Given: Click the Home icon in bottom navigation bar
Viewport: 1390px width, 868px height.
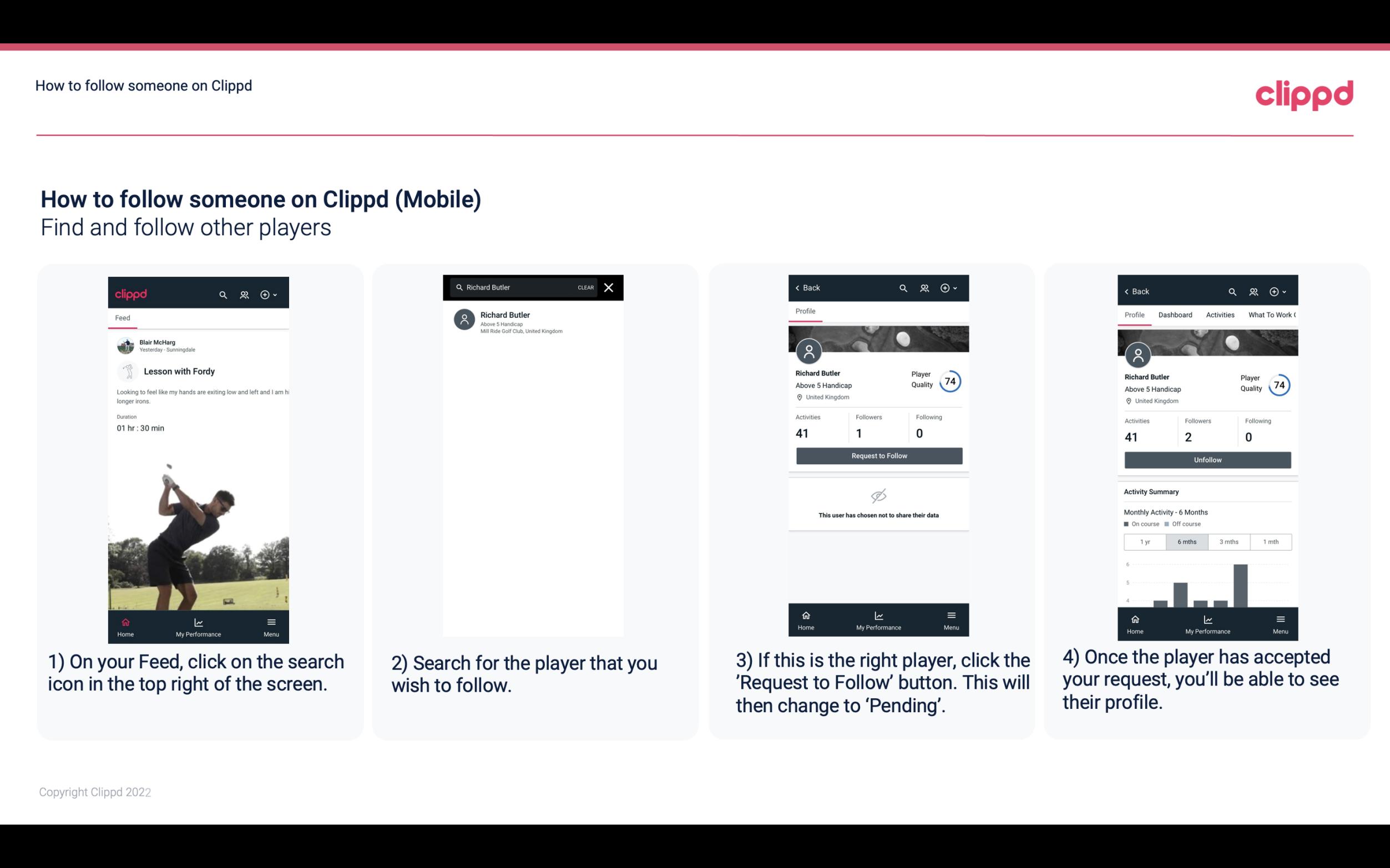Looking at the screenshot, I should pyautogui.click(x=125, y=620).
